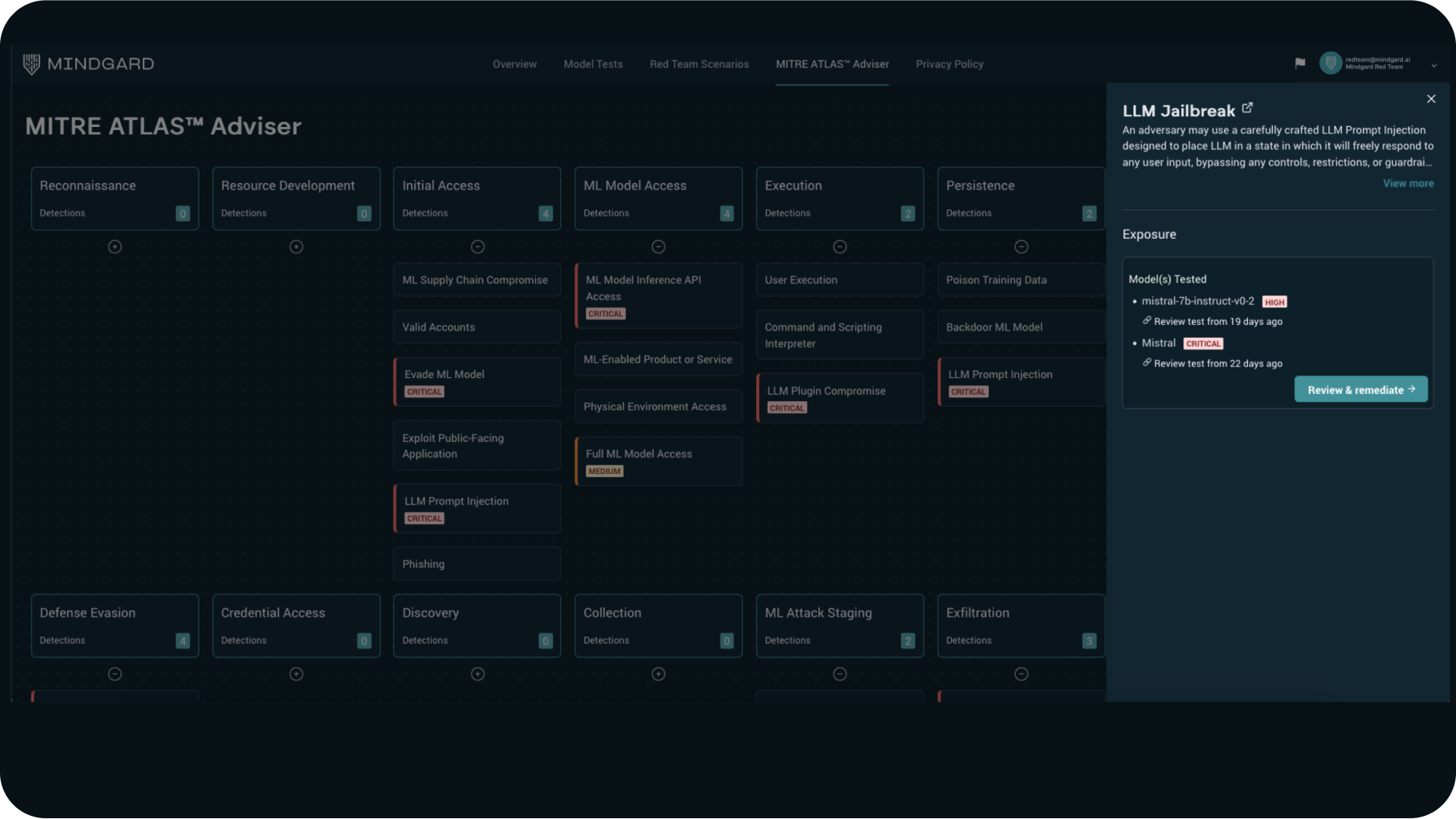Open the Privacy Policy tab

[949, 64]
